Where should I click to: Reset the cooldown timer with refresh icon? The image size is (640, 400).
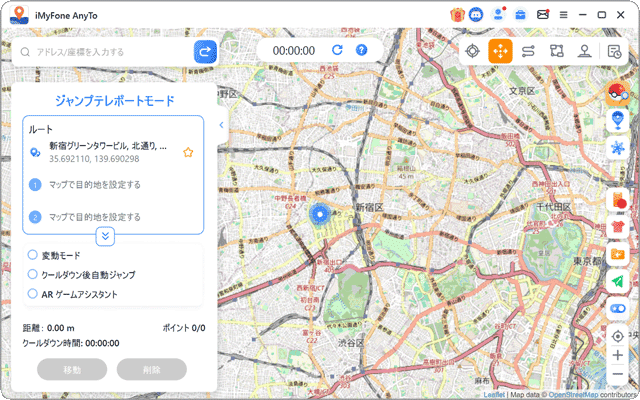337,50
